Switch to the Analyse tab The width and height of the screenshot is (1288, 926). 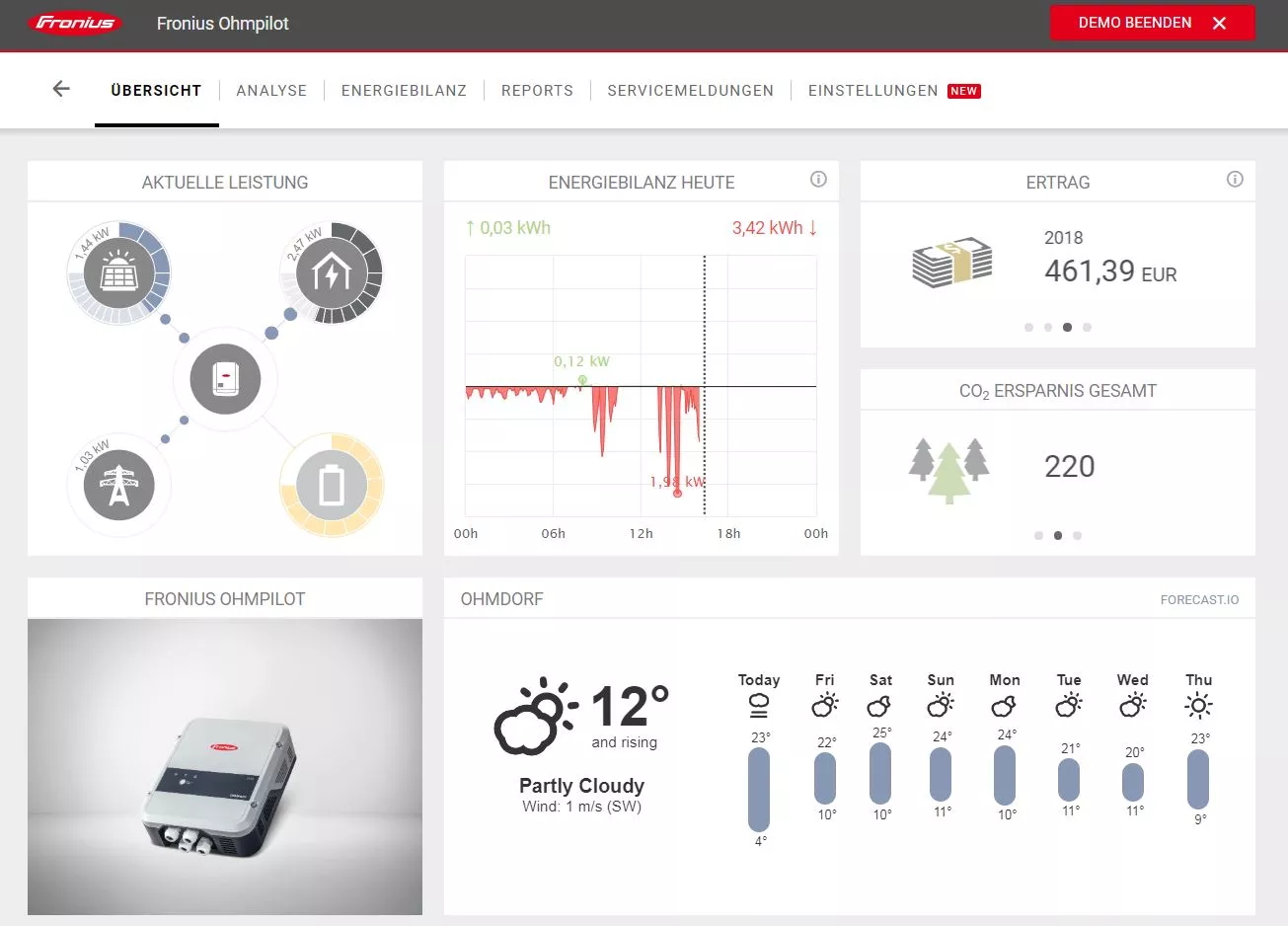(271, 91)
